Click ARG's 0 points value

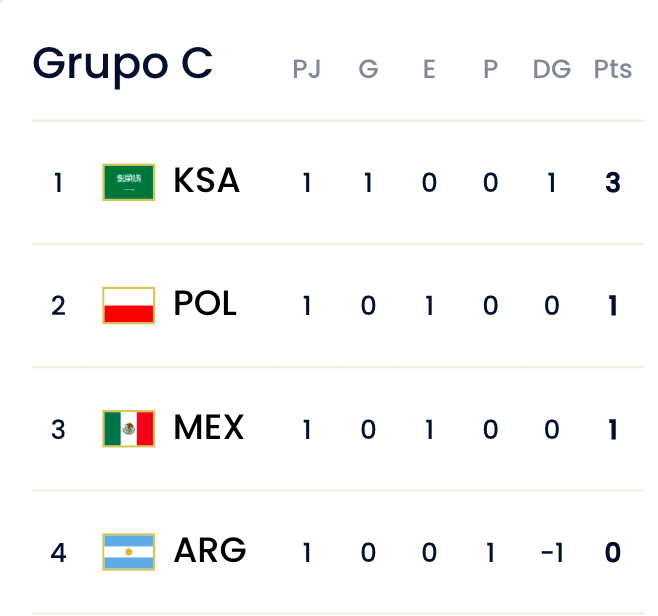point(613,552)
